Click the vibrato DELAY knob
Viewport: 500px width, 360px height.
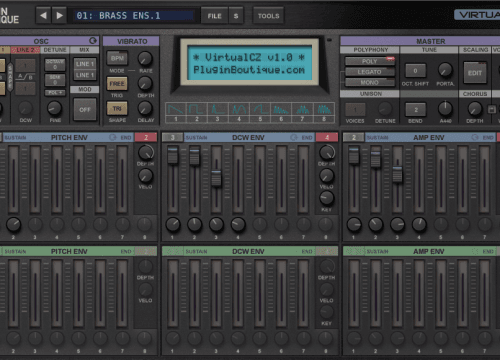(x=145, y=108)
